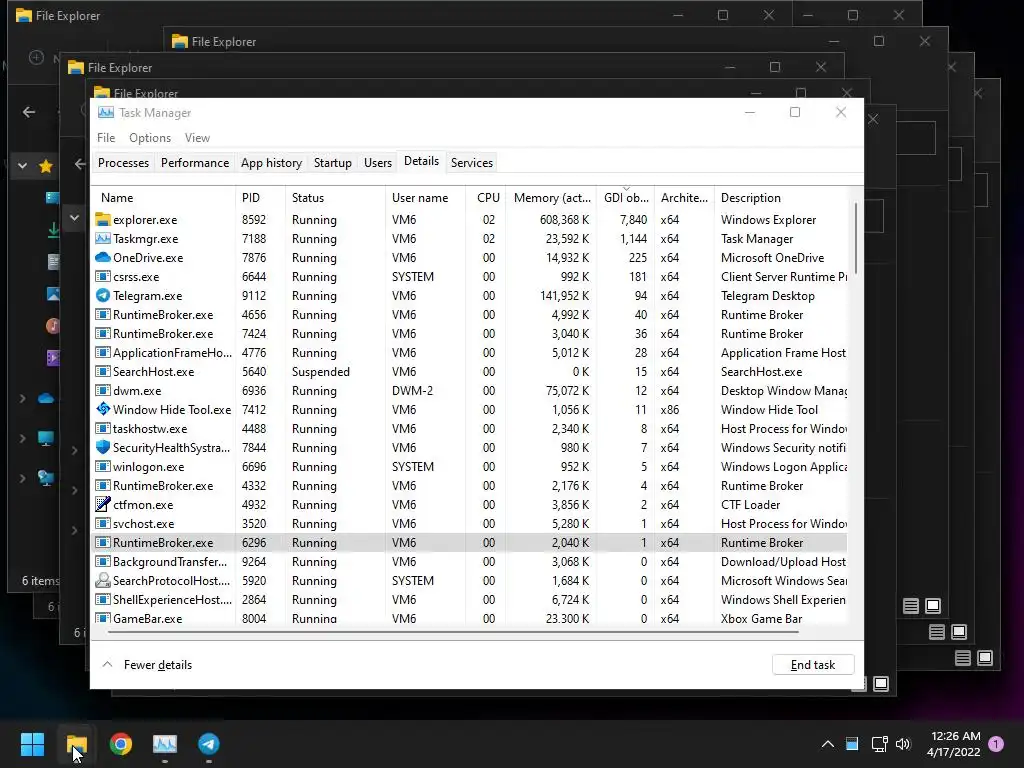The height and width of the screenshot is (768, 1024).
Task: Expand the This PC tree node
Action: 22,438
